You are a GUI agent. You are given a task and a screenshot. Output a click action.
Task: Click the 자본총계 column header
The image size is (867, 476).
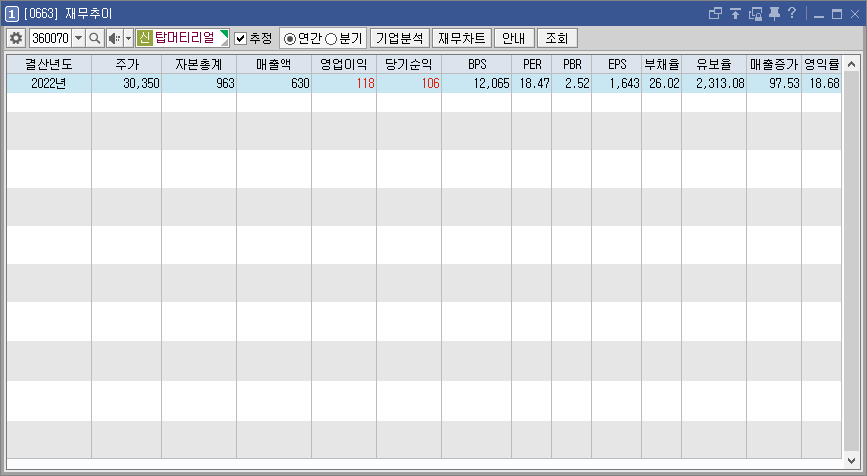coord(199,64)
